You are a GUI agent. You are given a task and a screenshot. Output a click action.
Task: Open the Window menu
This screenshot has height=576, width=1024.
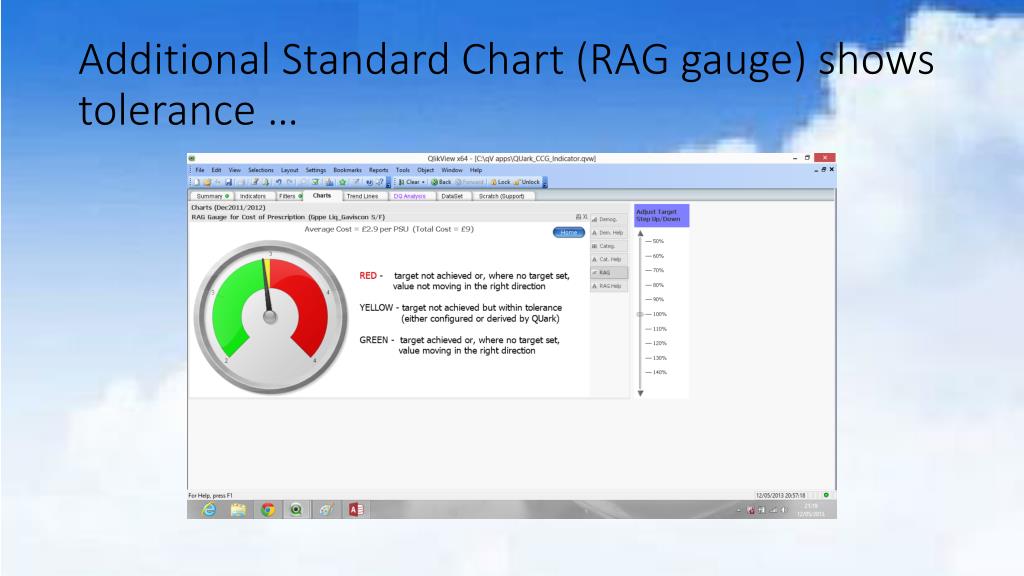(452, 170)
